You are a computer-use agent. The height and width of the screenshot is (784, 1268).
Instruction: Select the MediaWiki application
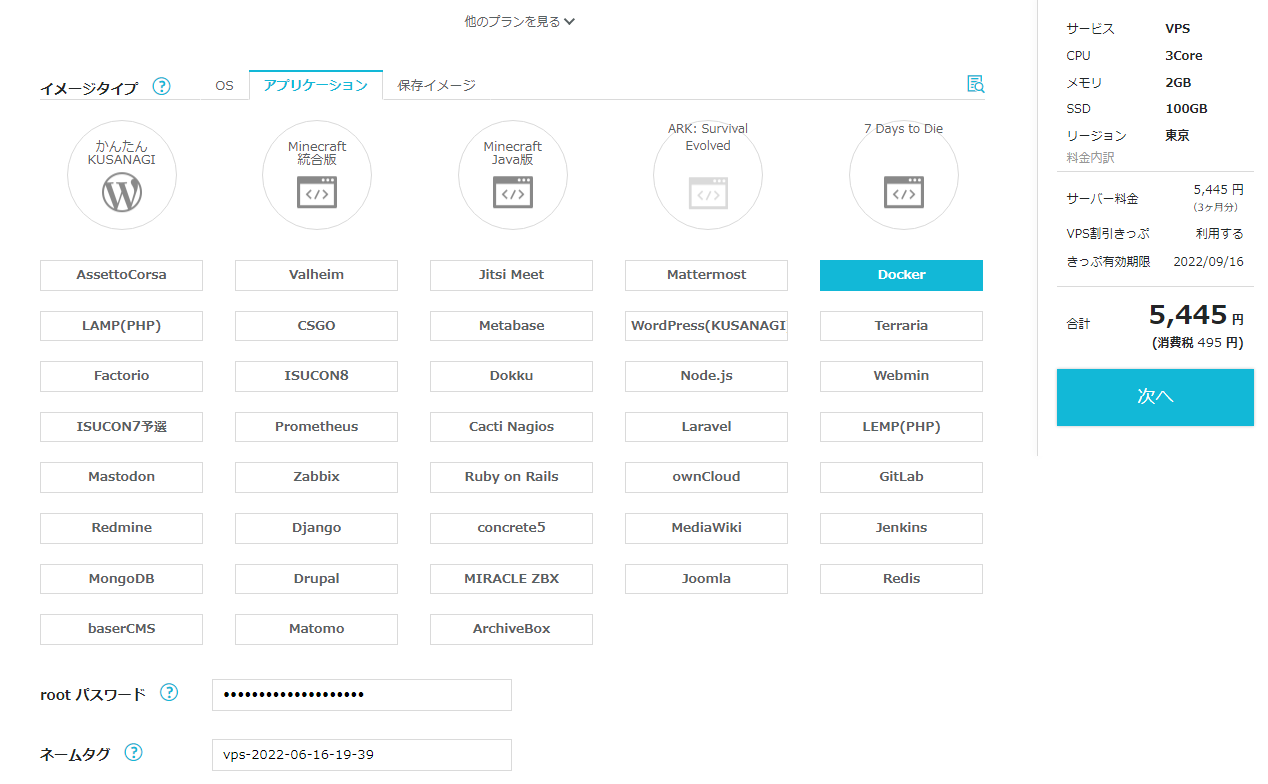706,528
